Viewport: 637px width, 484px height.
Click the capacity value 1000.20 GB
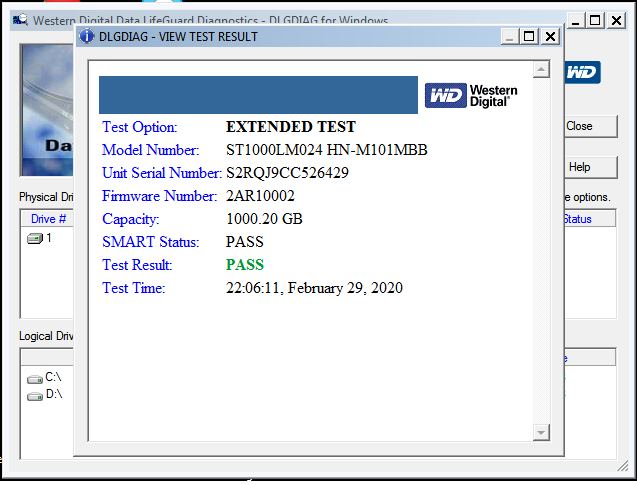[x=264, y=219]
